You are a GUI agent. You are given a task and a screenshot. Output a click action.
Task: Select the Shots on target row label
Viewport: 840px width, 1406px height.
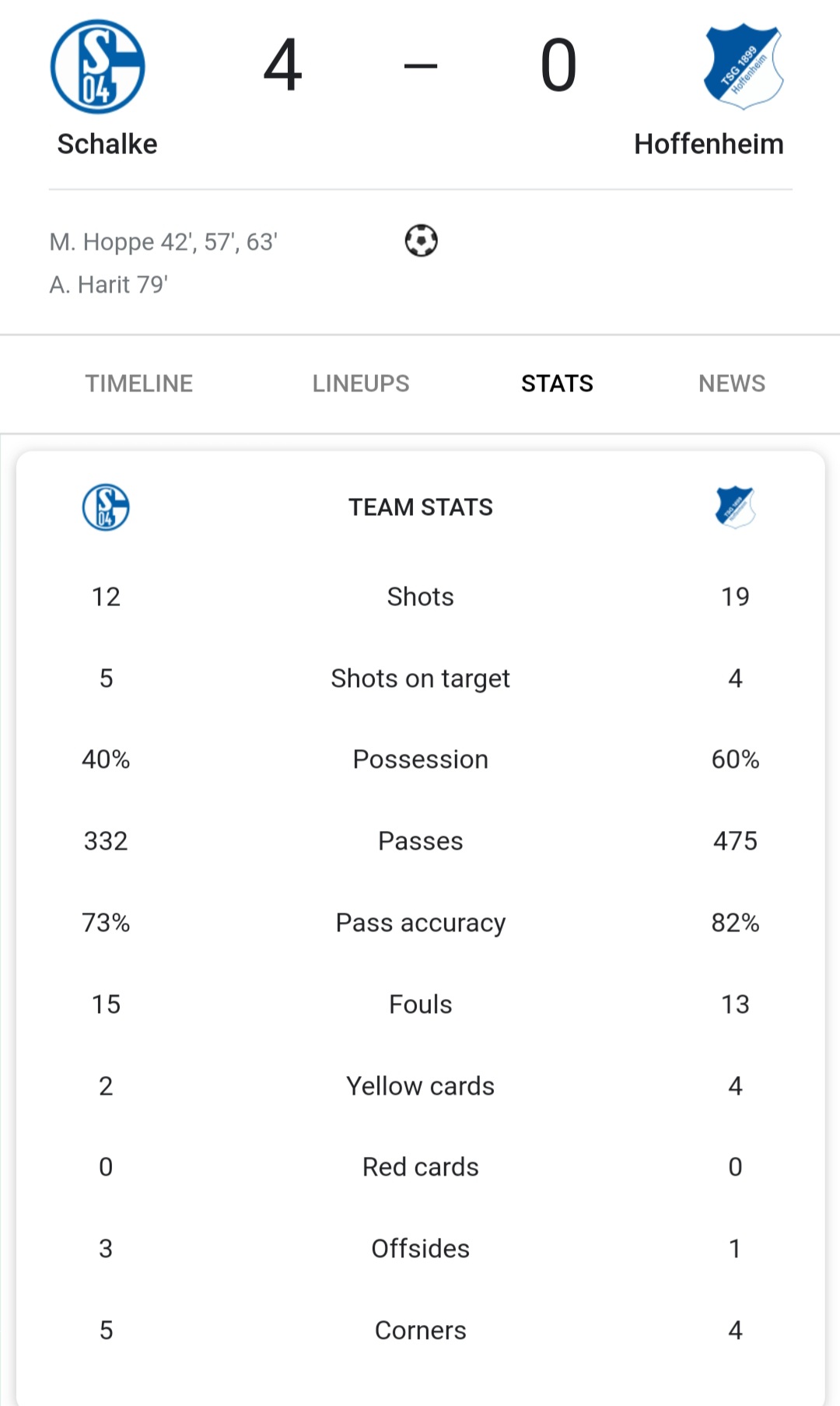click(421, 678)
